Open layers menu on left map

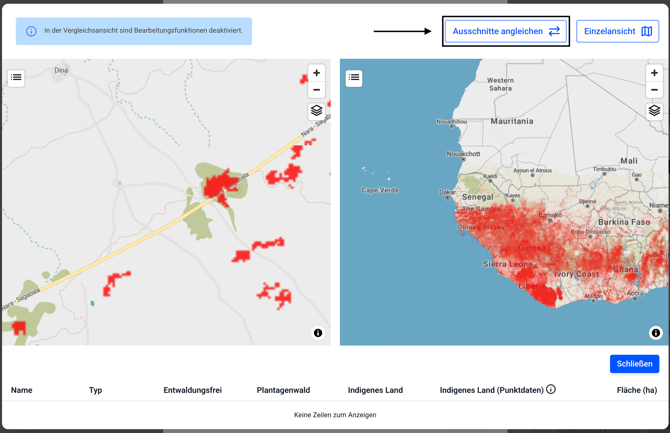pos(316,111)
